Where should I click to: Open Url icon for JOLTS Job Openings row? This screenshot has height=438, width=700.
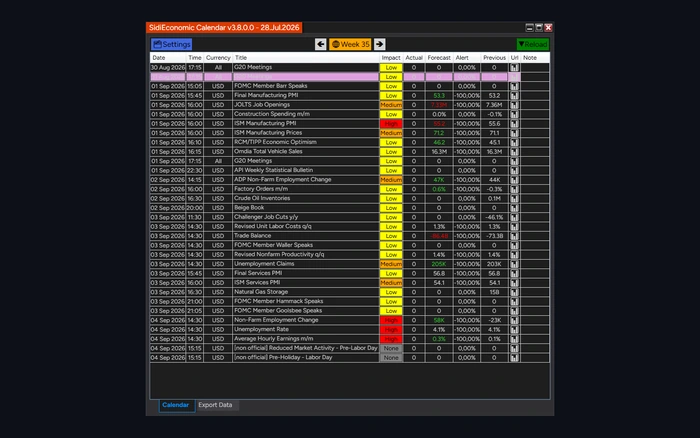click(514, 105)
